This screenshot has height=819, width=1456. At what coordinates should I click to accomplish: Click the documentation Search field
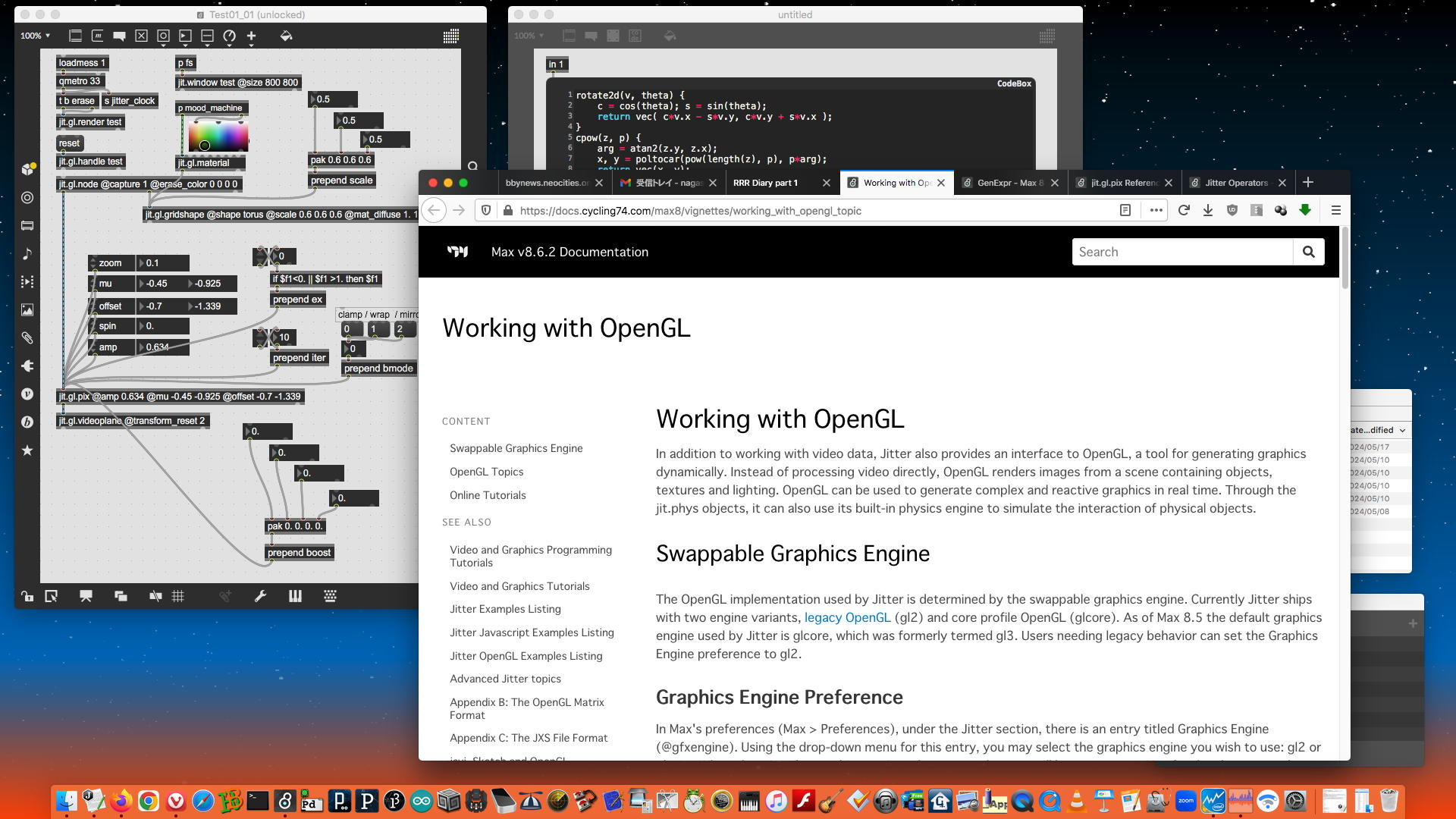[1181, 252]
